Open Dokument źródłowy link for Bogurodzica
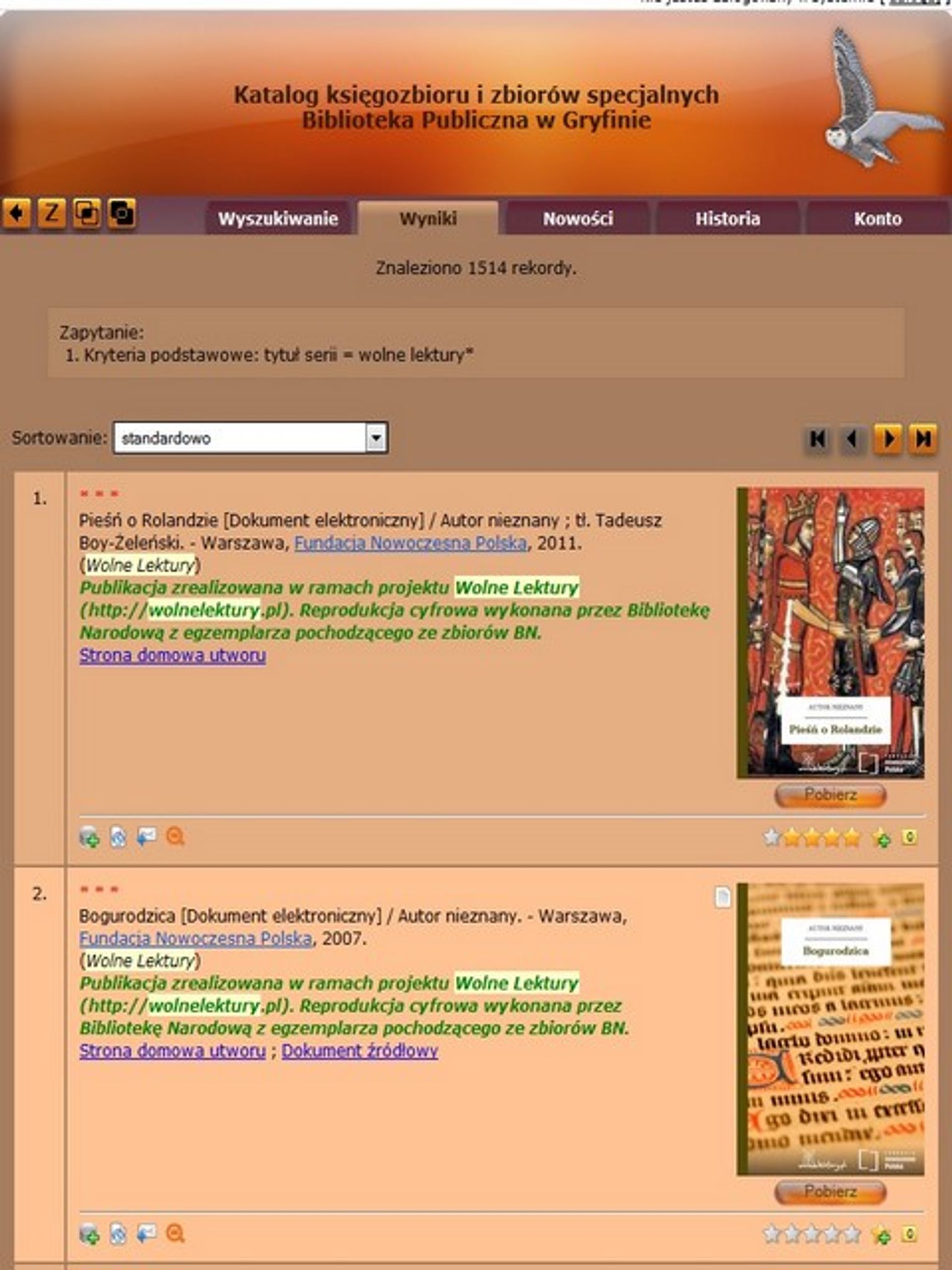 click(360, 1051)
